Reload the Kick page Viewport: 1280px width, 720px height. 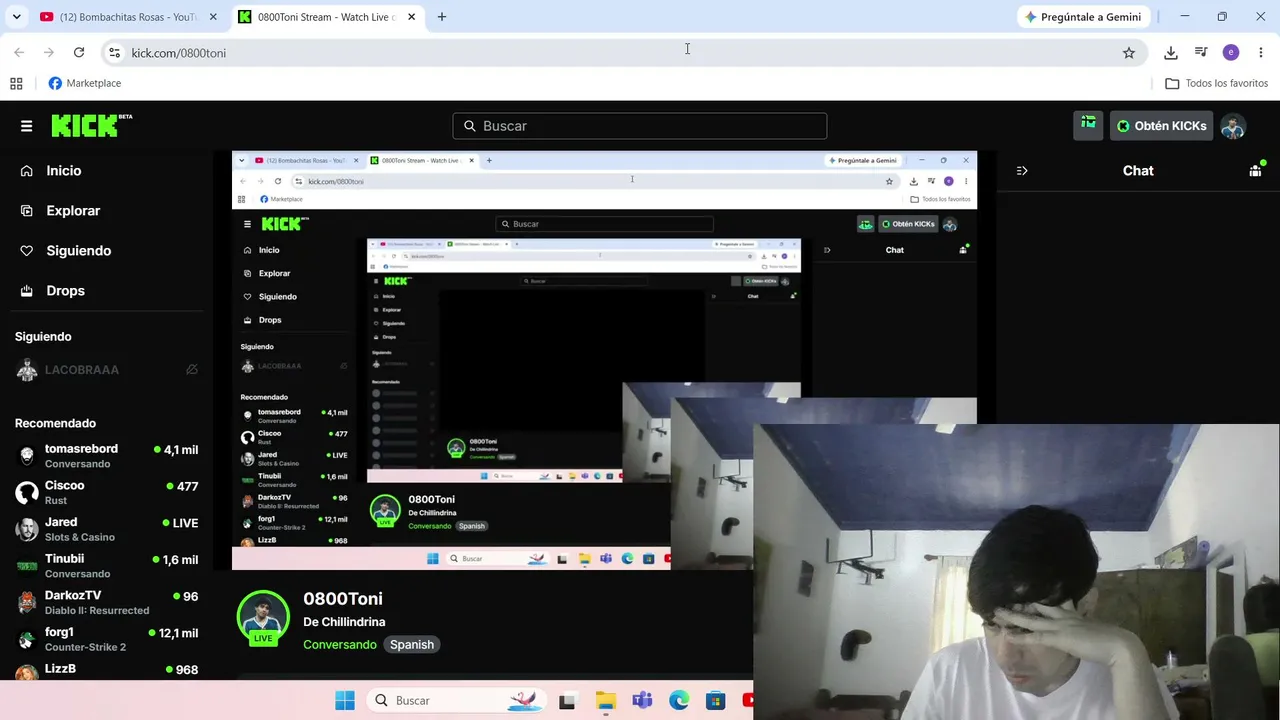79,53
